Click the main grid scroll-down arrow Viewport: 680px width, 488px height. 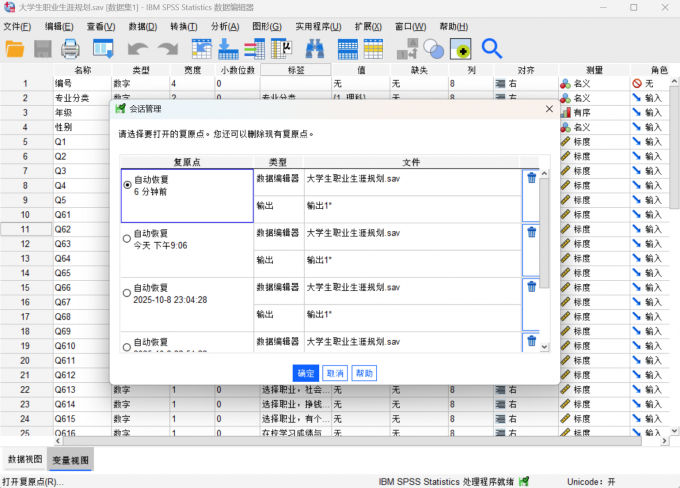[674, 431]
